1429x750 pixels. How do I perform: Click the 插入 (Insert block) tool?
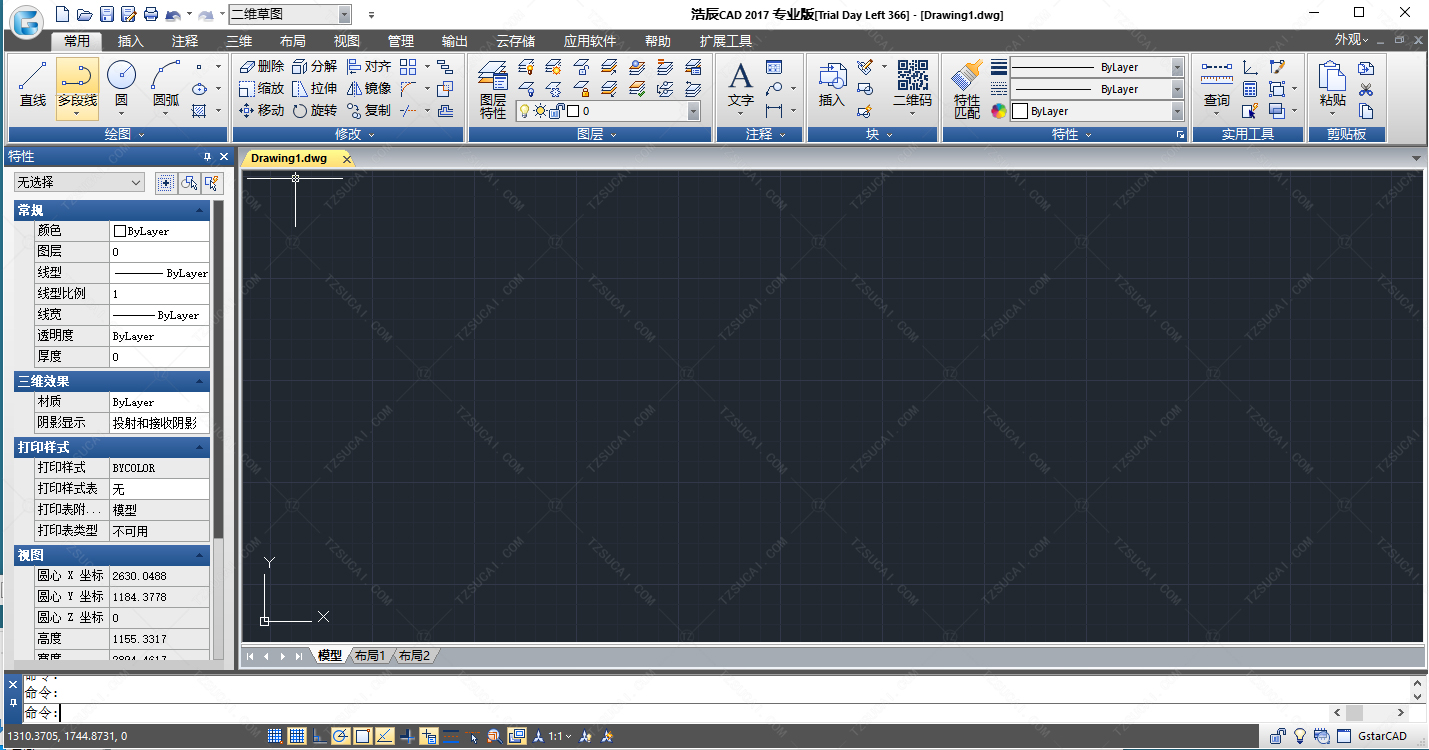click(832, 85)
